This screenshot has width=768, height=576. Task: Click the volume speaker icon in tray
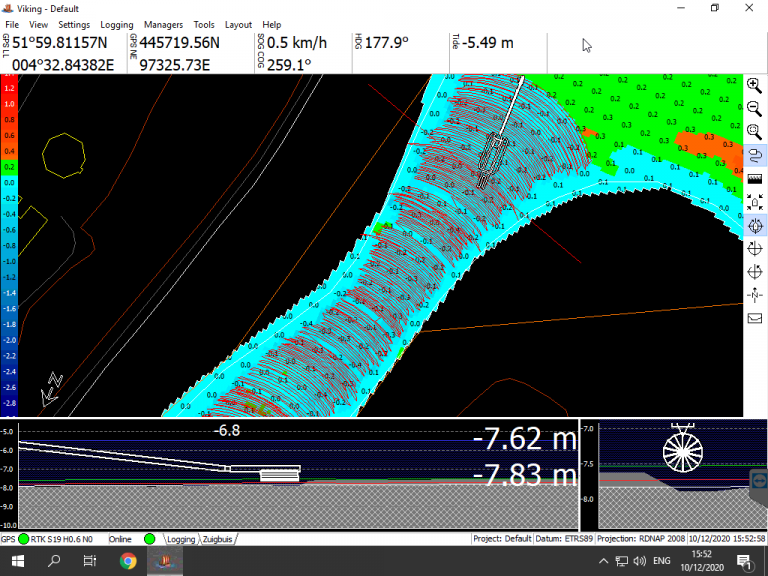pyautogui.click(x=640, y=561)
